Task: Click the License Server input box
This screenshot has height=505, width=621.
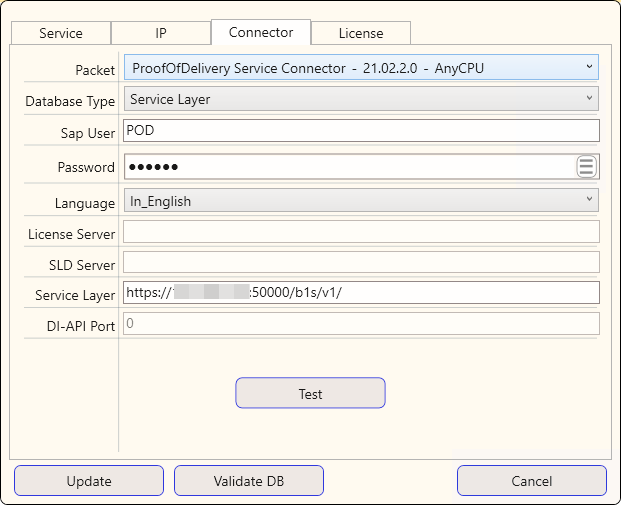Action: [x=360, y=232]
